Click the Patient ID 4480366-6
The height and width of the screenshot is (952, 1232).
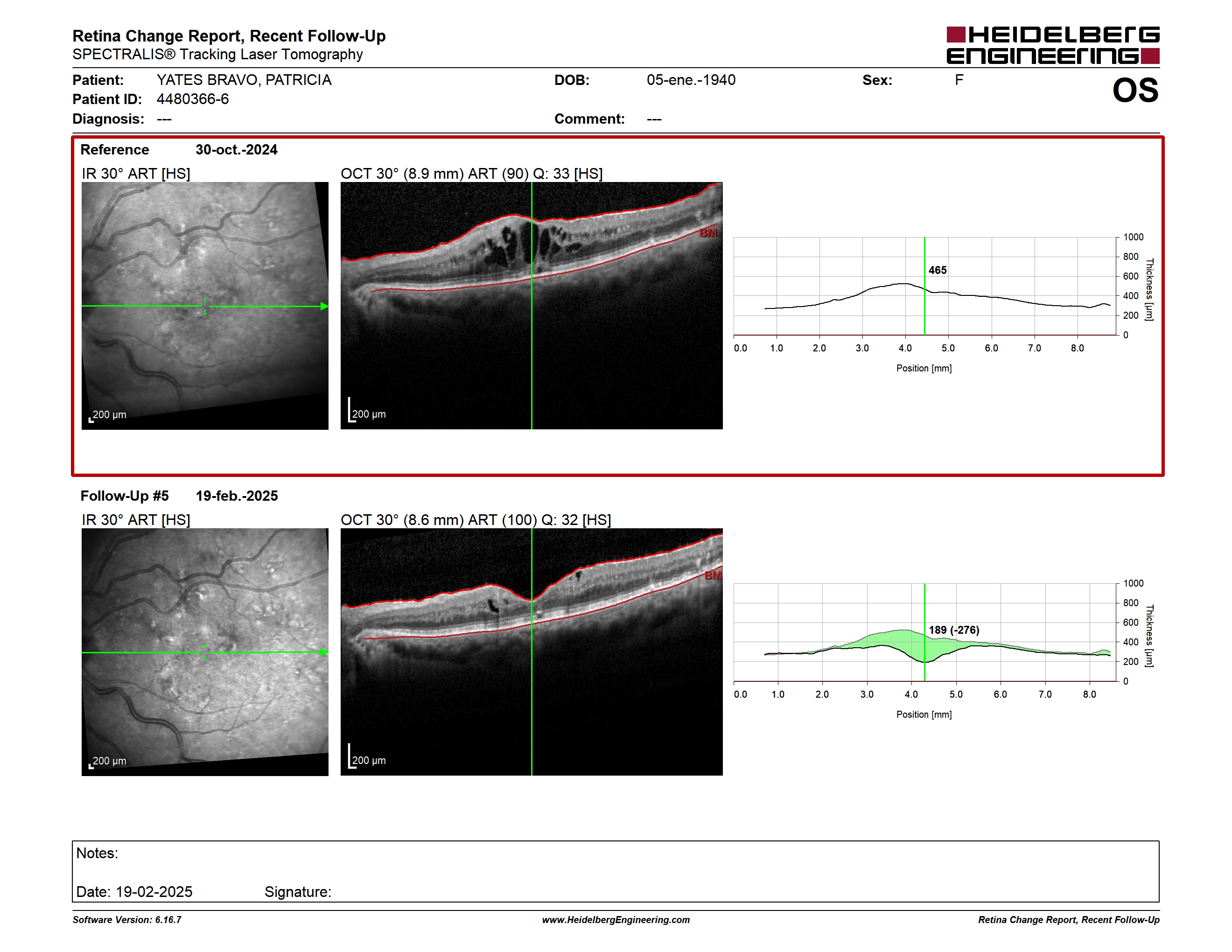click(x=192, y=99)
